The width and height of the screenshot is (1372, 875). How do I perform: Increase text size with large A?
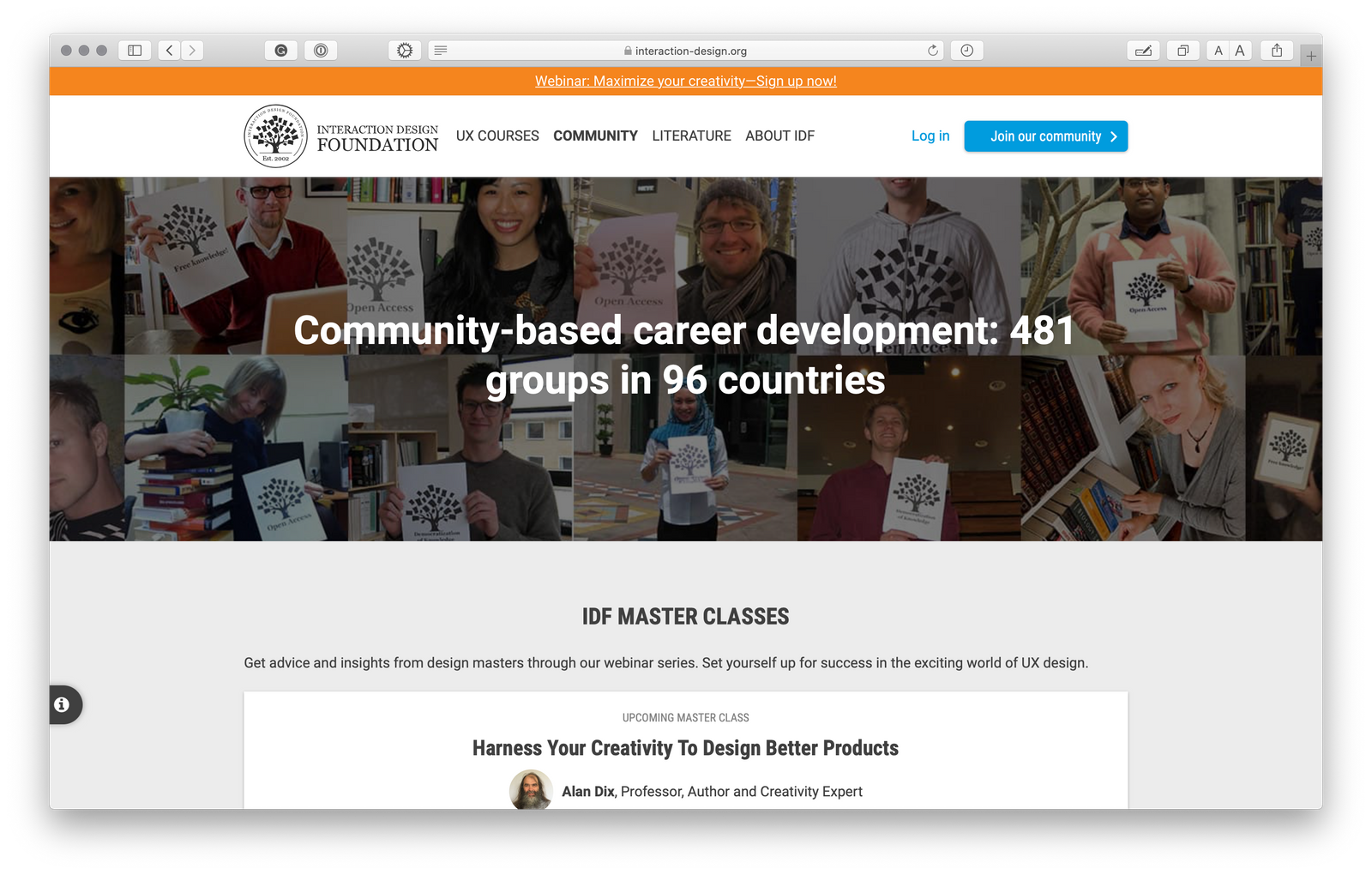pyautogui.click(x=1240, y=51)
